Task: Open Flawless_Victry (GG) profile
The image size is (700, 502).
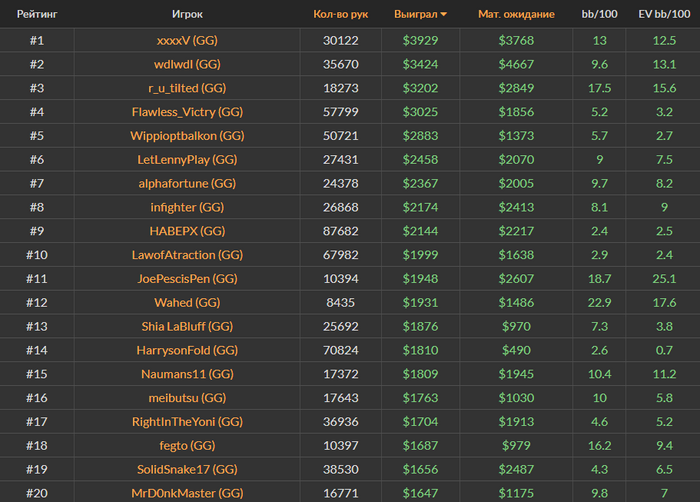Action: 187,112
